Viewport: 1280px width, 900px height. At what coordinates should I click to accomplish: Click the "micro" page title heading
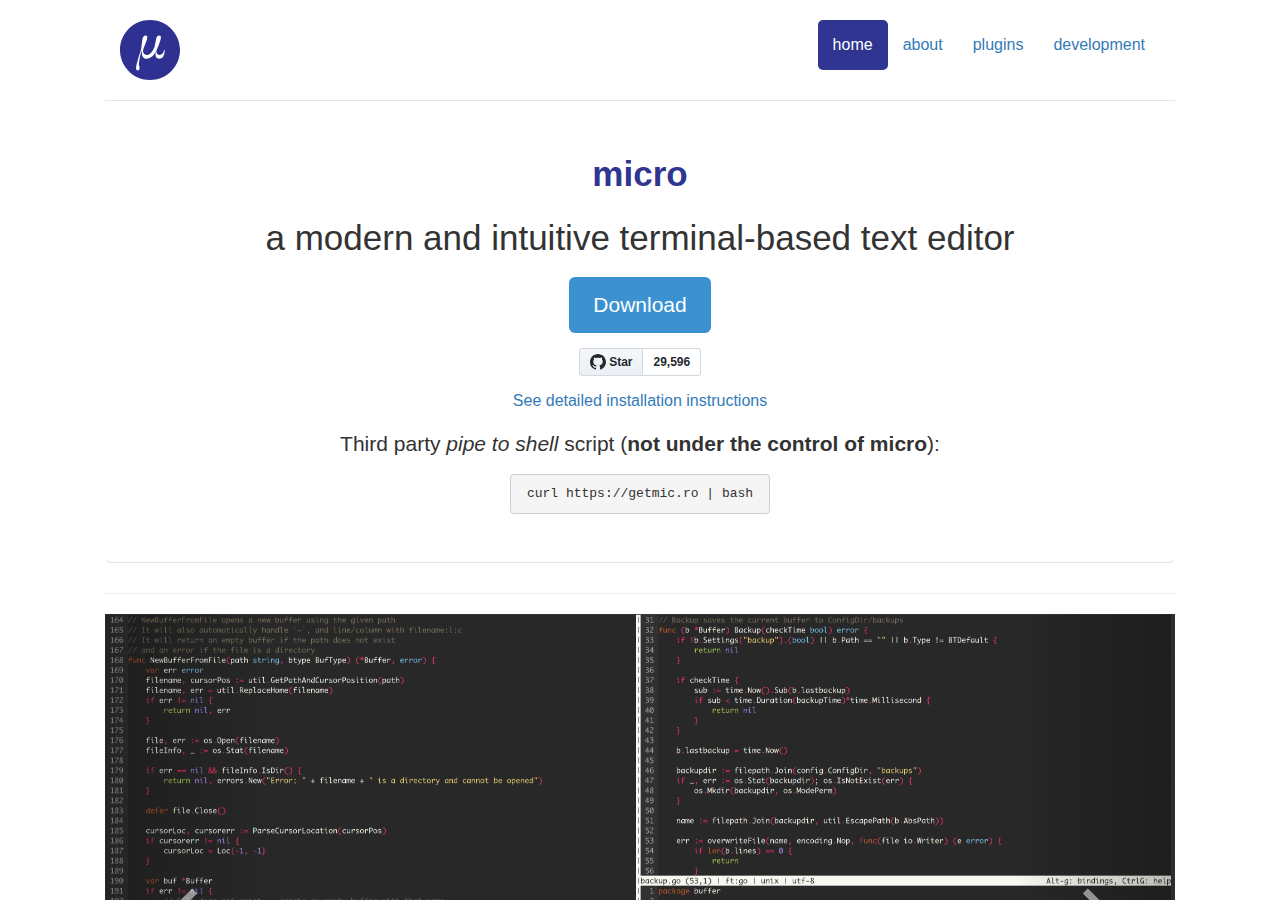point(640,174)
